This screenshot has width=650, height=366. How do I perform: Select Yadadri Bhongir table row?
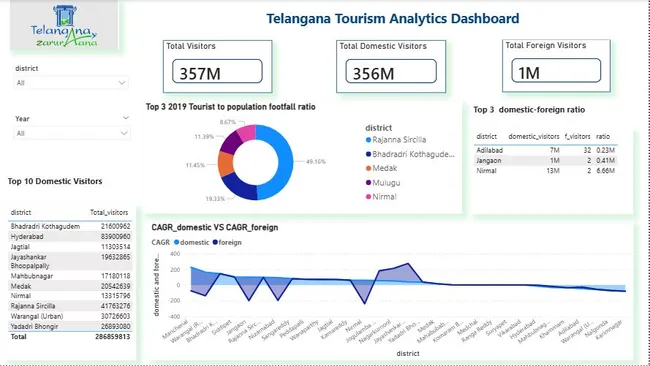[x=70, y=326]
